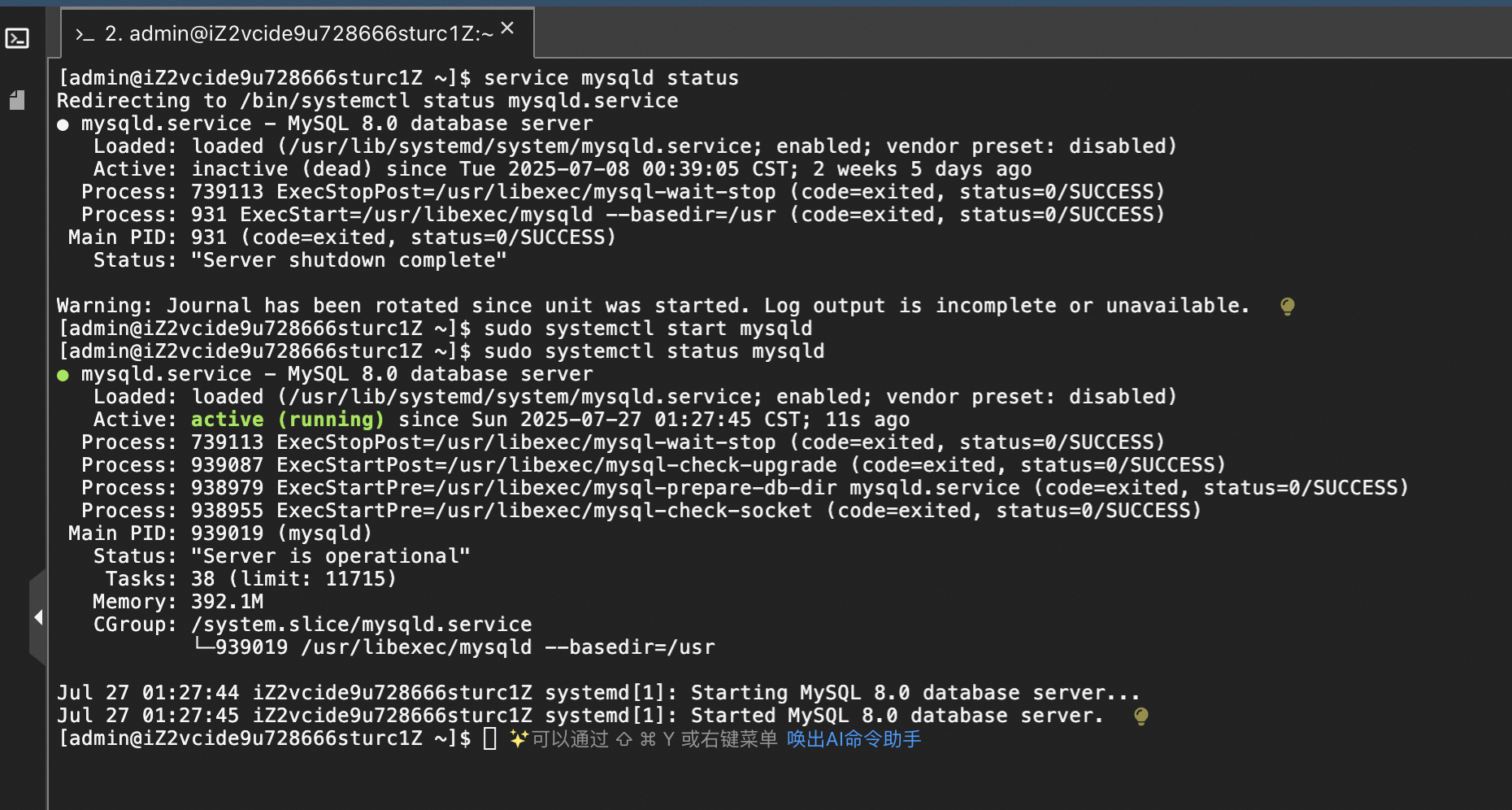Expand the left sidebar using the arrow handle
1512x810 pixels.
[x=38, y=617]
